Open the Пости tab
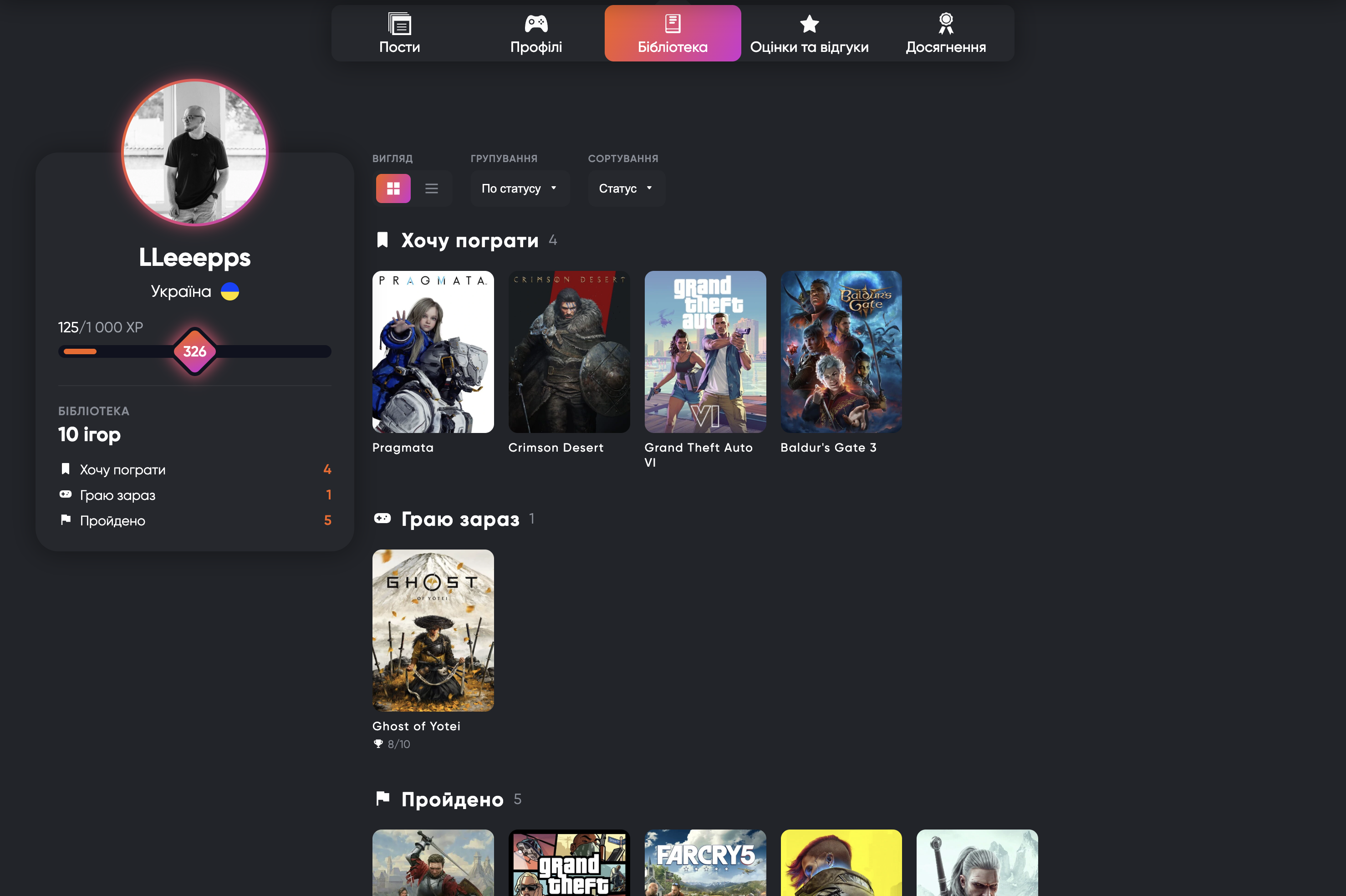The width and height of the screenshot is (1346, 896). click(x=399, y=34)
